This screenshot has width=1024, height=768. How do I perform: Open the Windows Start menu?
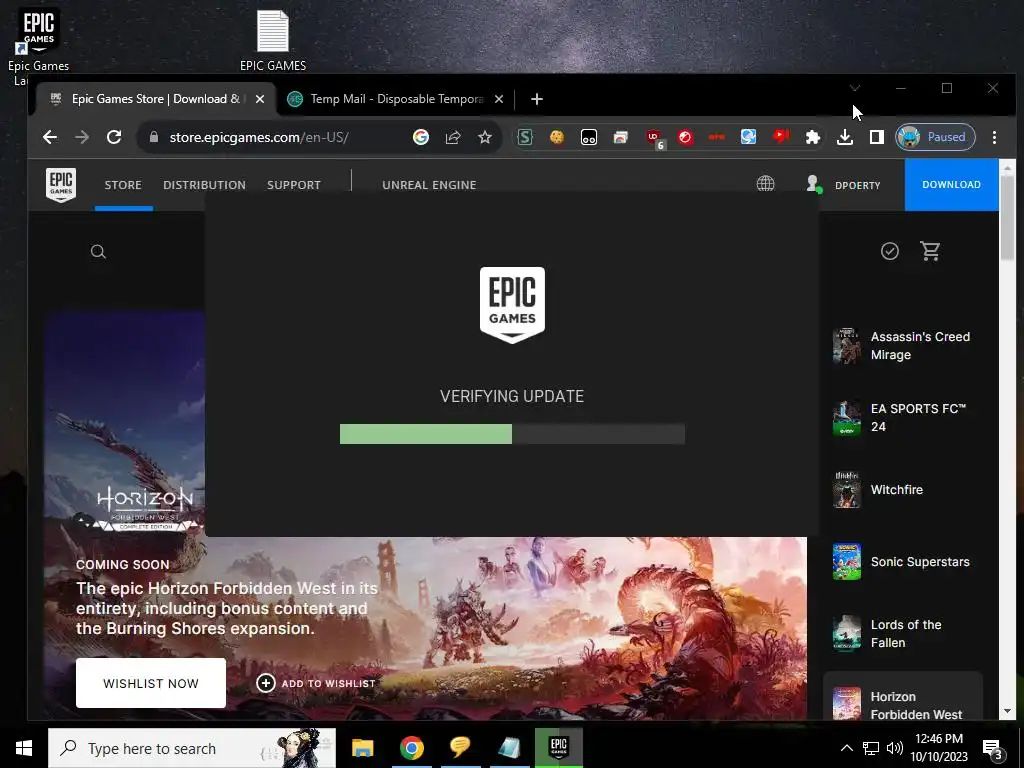[24, 748]
